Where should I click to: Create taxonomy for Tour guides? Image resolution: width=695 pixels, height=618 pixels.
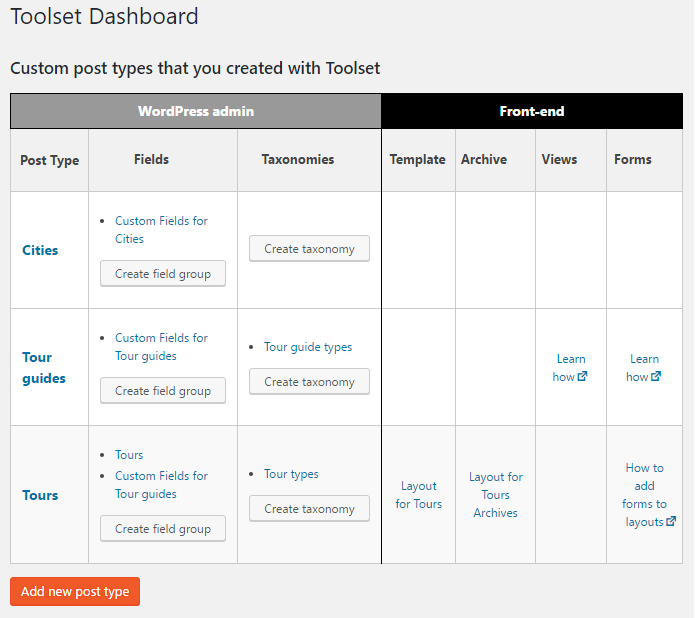click(x=309, y=382)
